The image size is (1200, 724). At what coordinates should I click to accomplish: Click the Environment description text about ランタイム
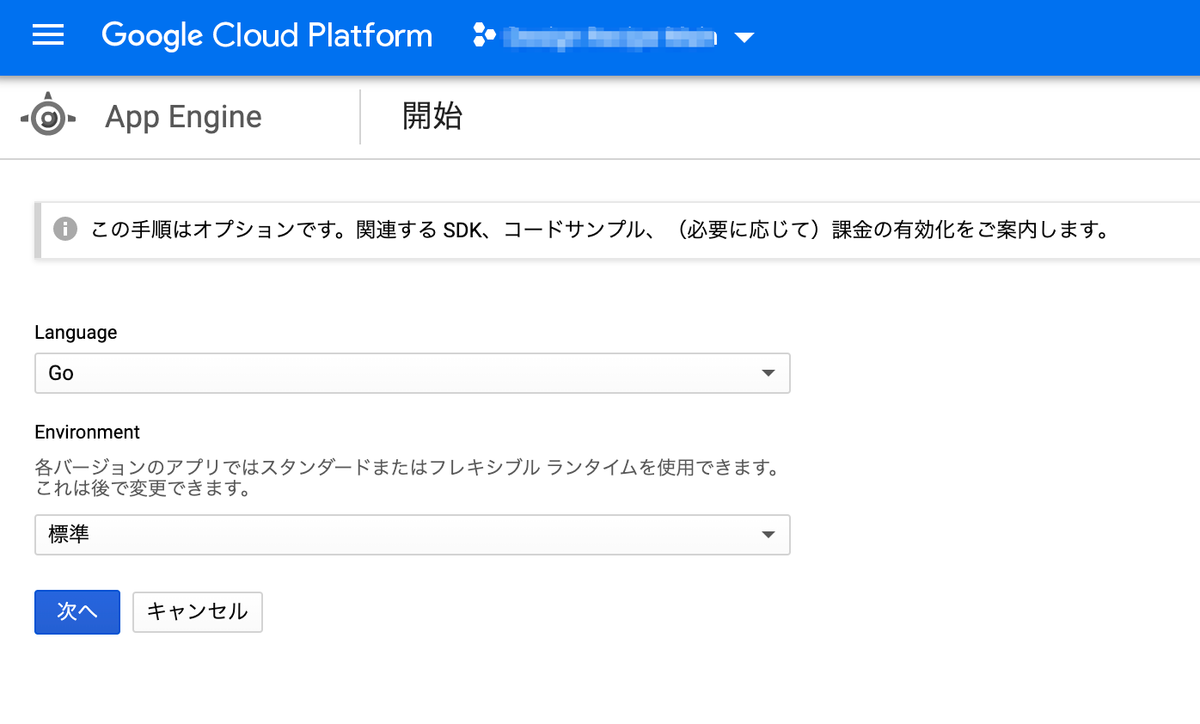click(406, 479)
